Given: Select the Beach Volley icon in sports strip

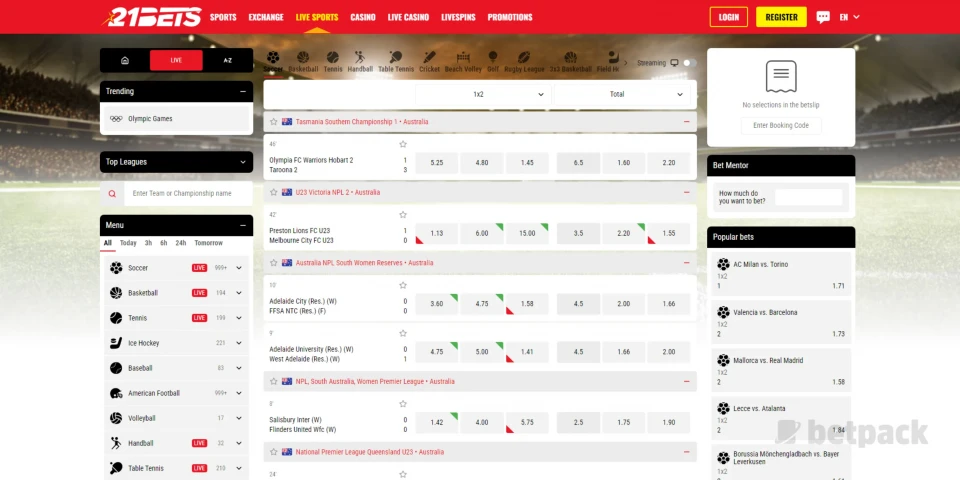Looking at the screenshot, I should click(x=463, y=58).
